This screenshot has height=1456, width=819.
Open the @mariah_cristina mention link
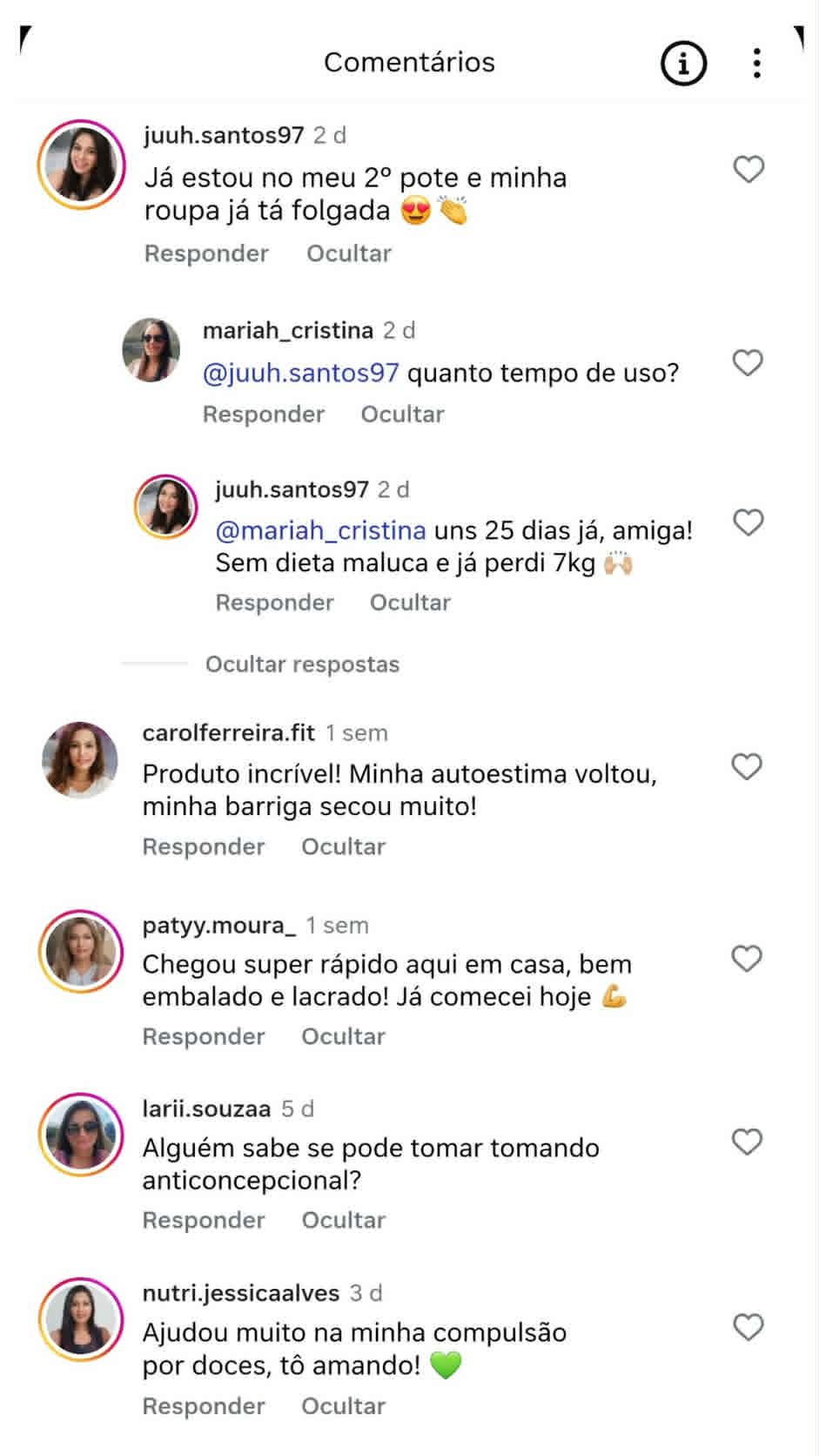(321, 530)
